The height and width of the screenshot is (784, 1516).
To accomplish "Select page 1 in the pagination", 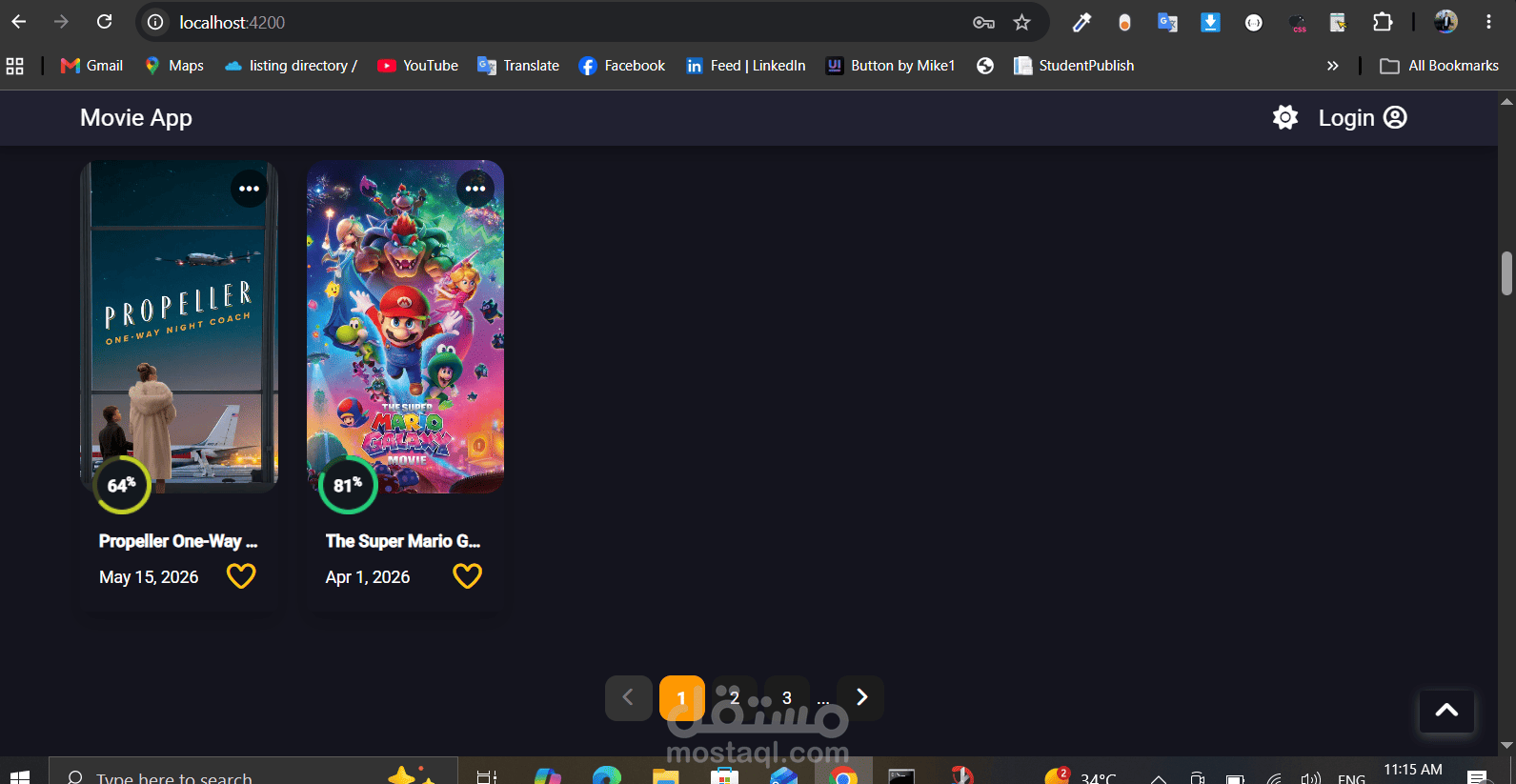I will coord(681,698).
